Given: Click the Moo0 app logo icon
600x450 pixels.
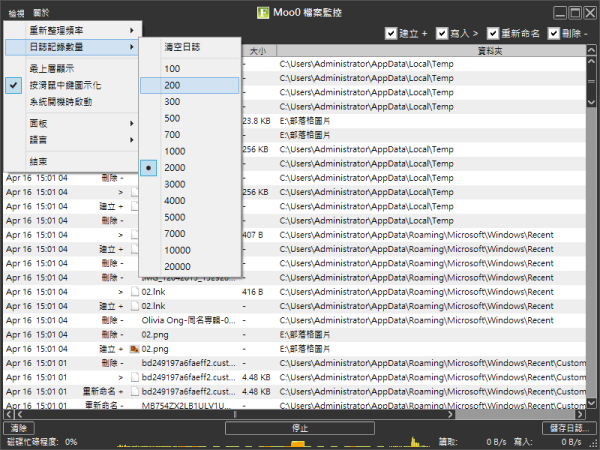Looking at the screenshot, I should tap(262, 13).
